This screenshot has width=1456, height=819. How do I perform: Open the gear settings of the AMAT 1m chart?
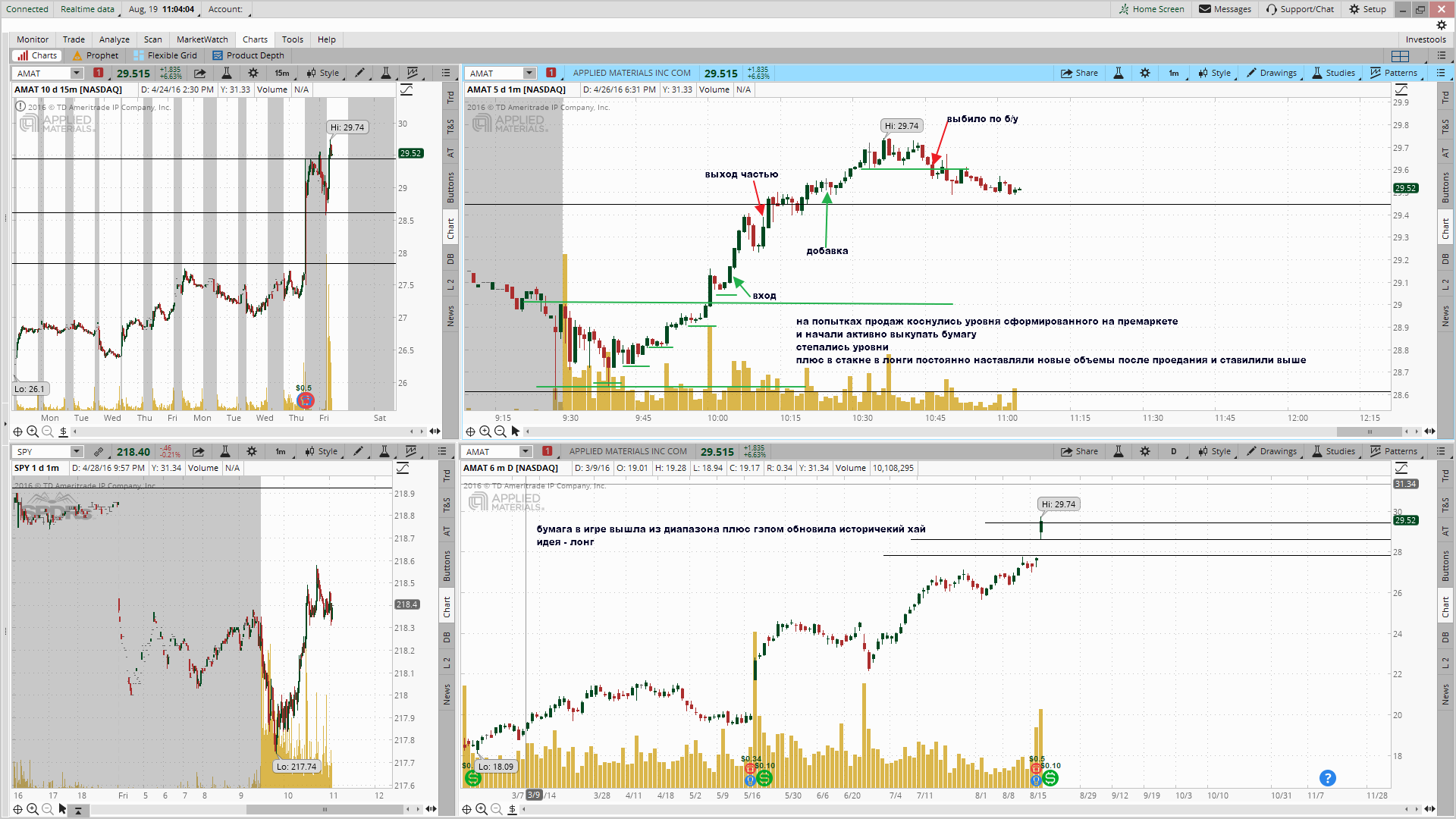(1145, 73)
